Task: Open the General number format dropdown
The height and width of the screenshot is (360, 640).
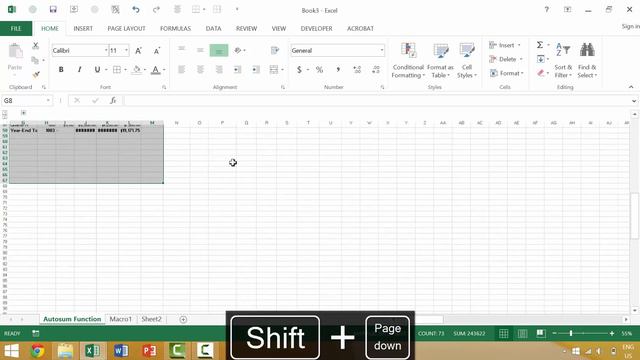Action: [x=382, y=50]
